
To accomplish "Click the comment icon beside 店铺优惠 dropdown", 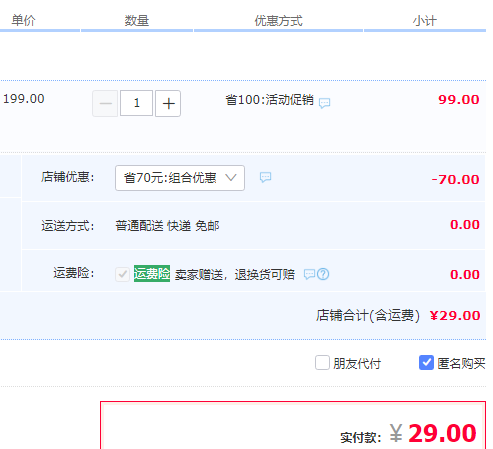I will pos(265,177).
